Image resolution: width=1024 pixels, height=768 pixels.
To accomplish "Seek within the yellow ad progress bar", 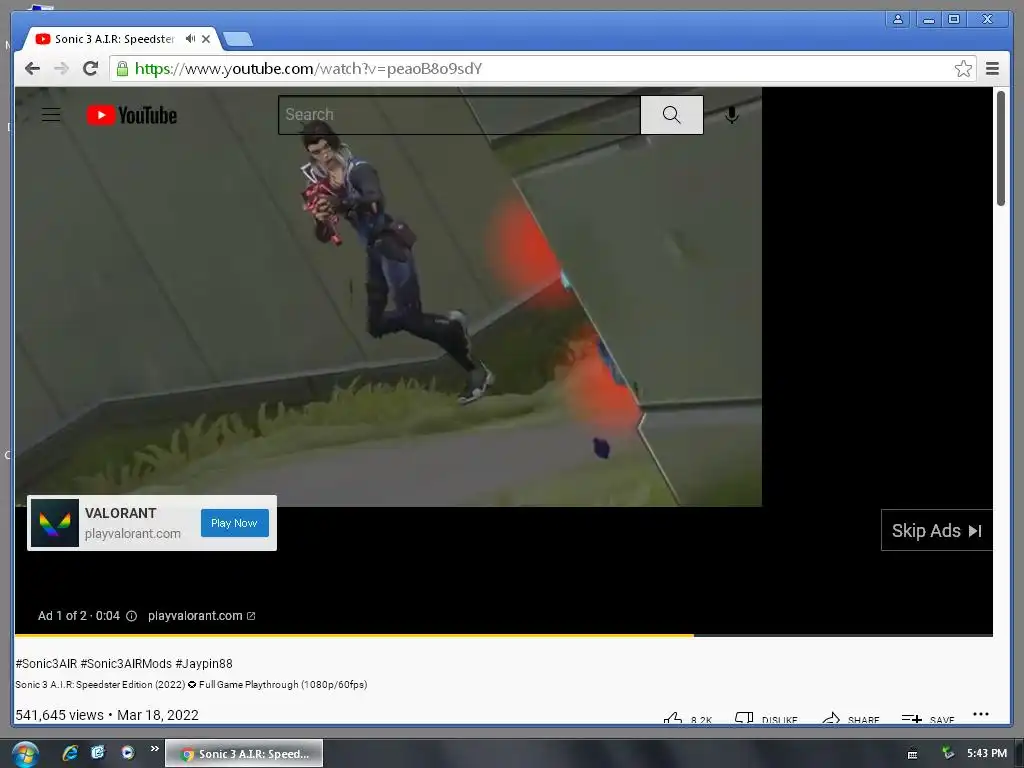I will coord(504,635).
